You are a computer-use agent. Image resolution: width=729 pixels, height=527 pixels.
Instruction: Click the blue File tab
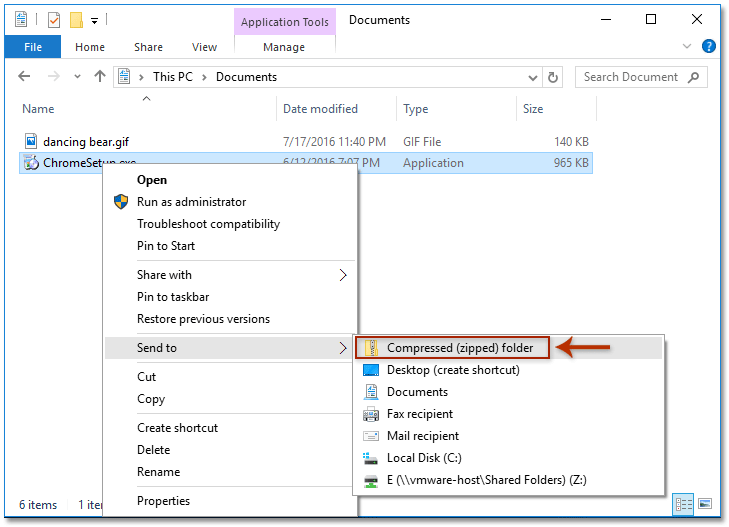(x=33, y=47)
